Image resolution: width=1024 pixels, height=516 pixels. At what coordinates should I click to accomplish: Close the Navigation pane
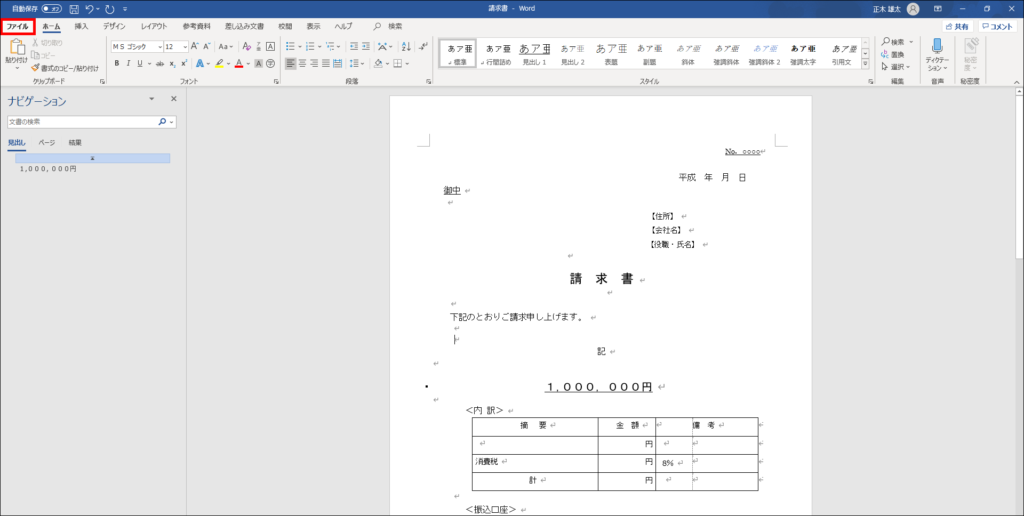pyautogui.click(x=174, y=99)
